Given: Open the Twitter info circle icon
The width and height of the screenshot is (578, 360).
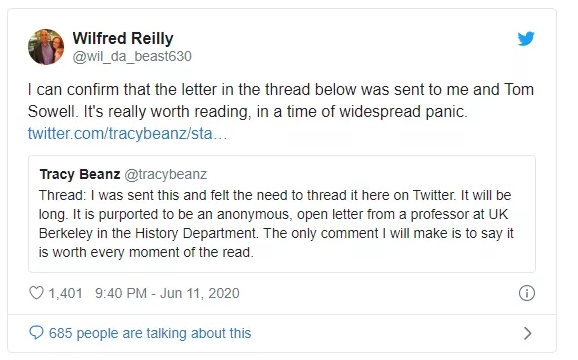Looking at the screenshot, I should (x=526, y=293).
